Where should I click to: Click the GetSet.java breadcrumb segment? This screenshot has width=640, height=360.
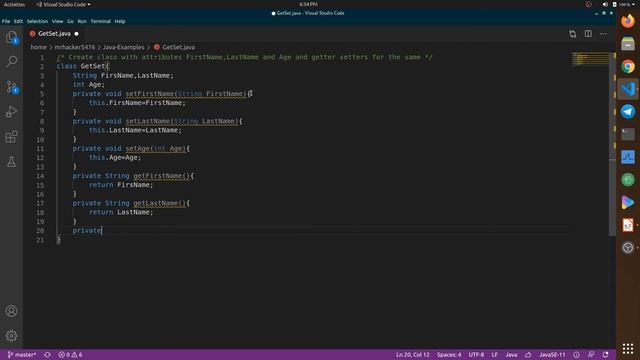178,47
